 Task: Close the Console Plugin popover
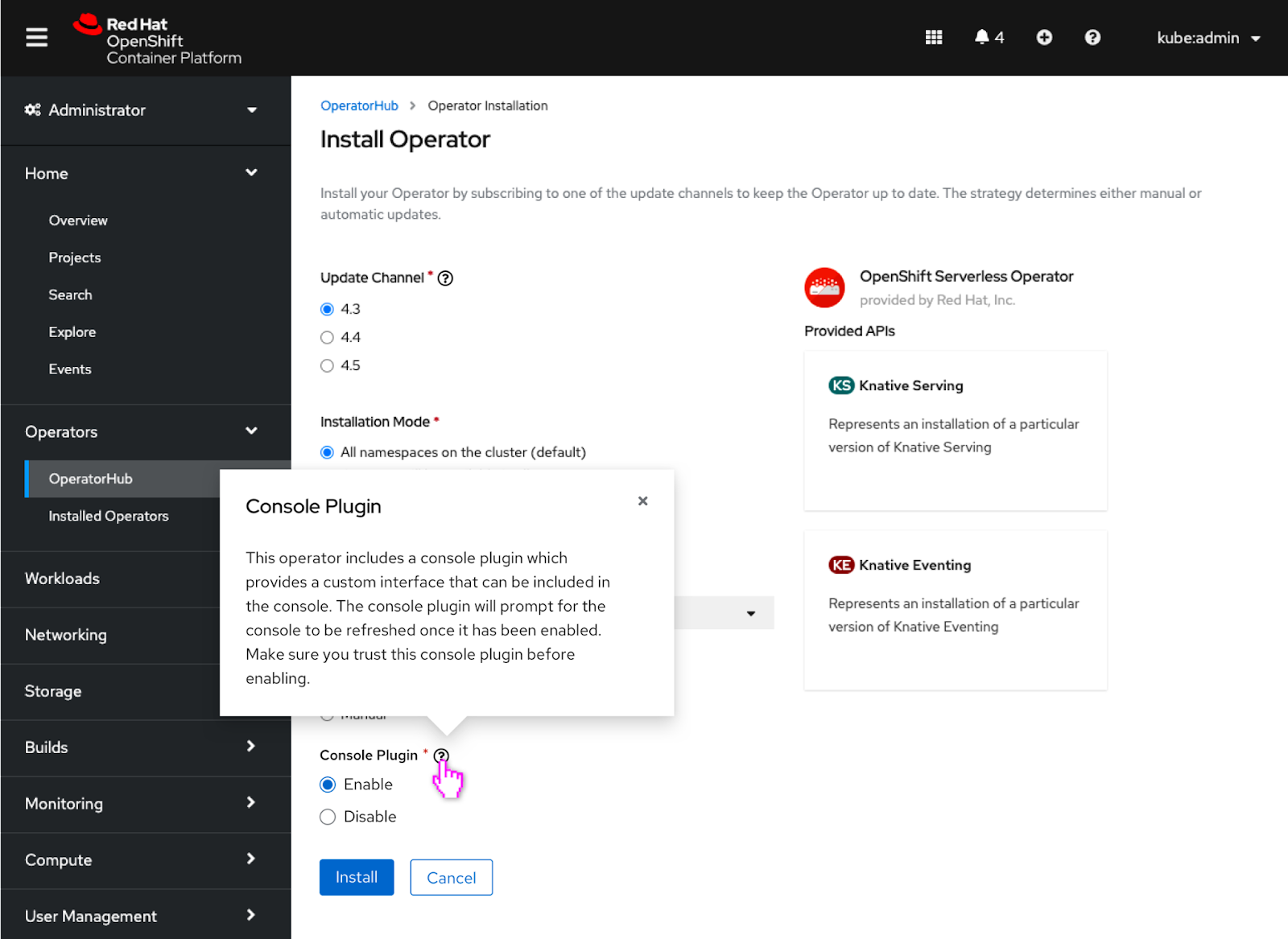coord(642,500)
